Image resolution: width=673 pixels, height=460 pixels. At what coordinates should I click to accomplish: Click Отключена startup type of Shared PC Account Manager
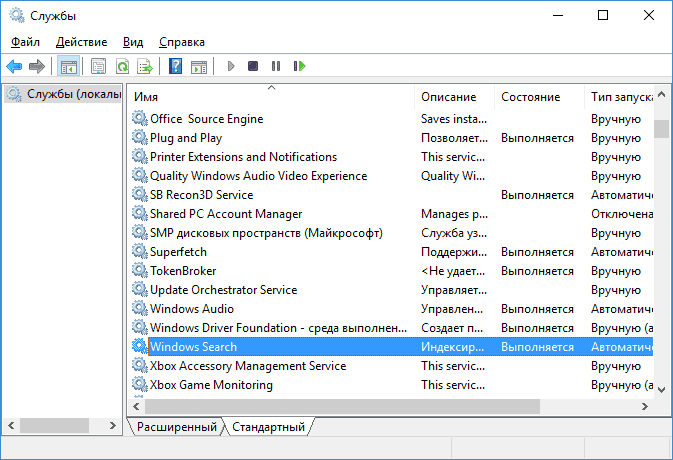622,214
